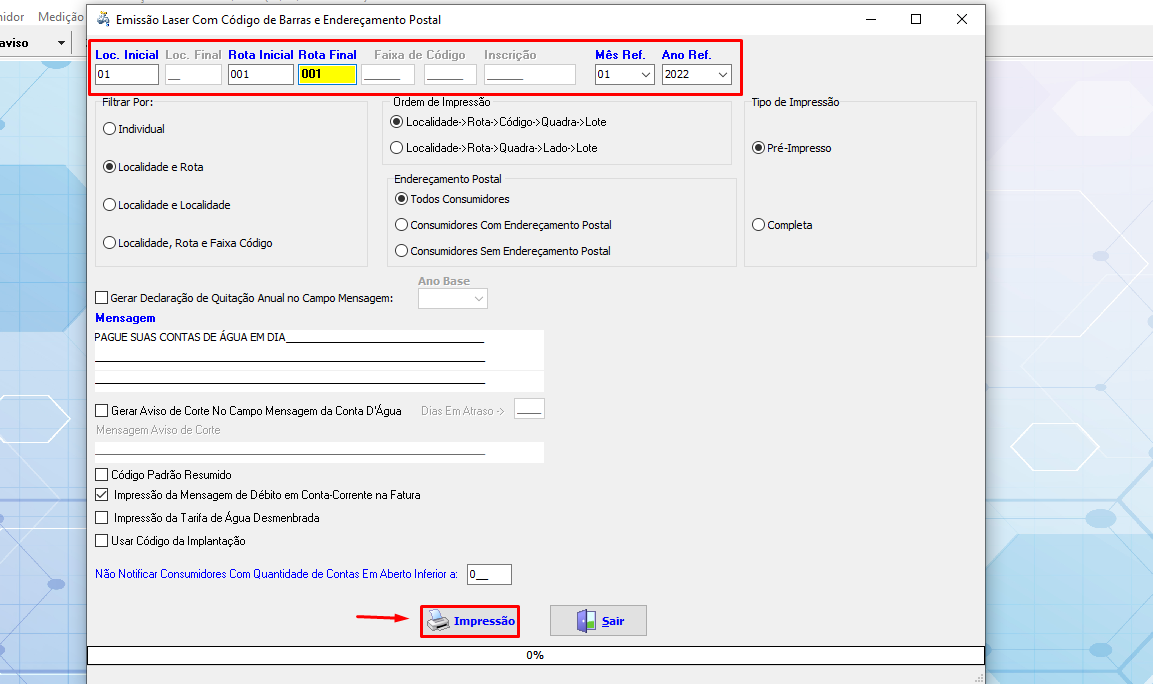Uncheck Impressão da Mensagem de Débito option
The height and width of the screenshot is (684, 1153).
tap(101, 494)
